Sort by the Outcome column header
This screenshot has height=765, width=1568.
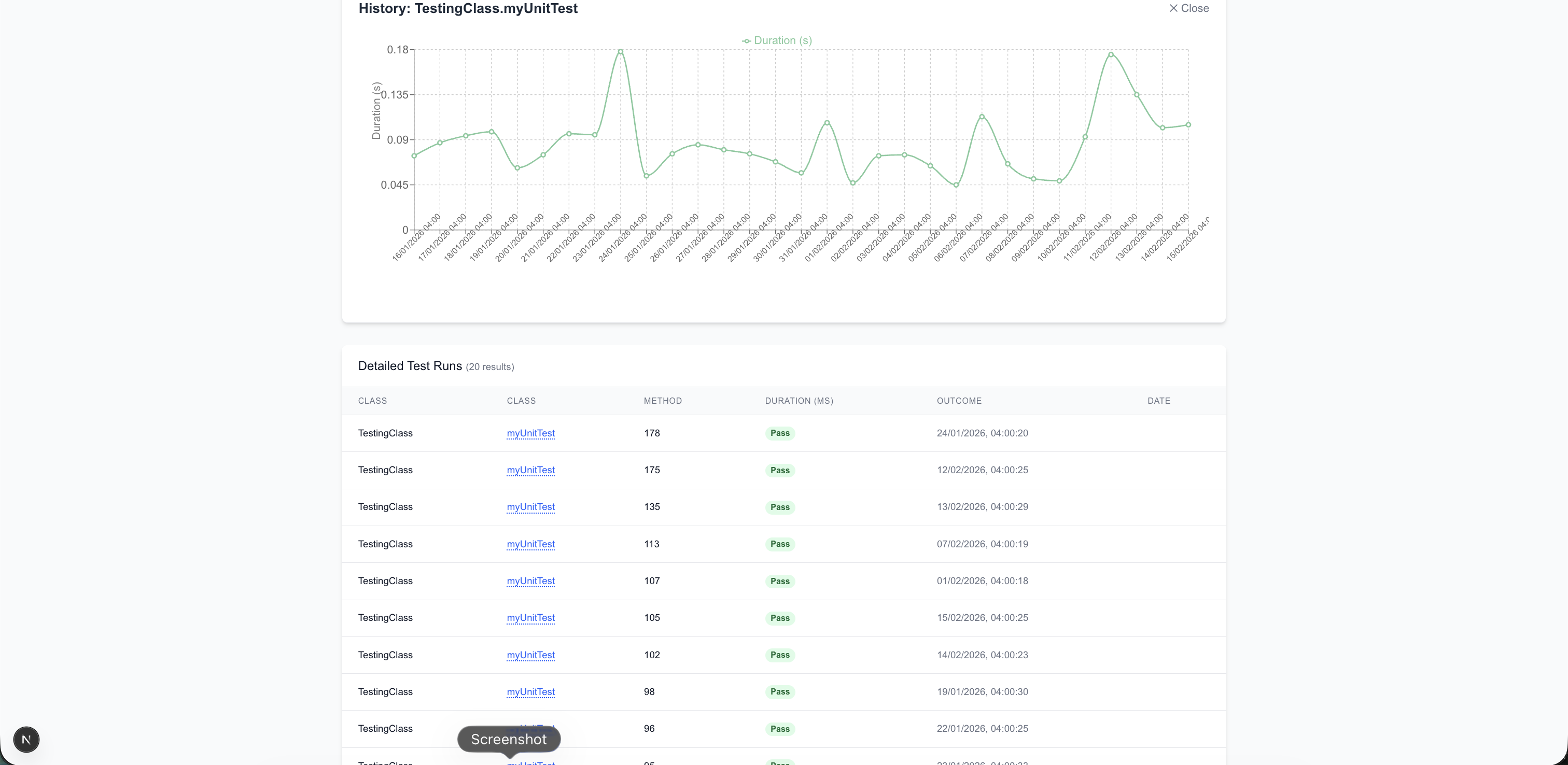tap(959, 401)
